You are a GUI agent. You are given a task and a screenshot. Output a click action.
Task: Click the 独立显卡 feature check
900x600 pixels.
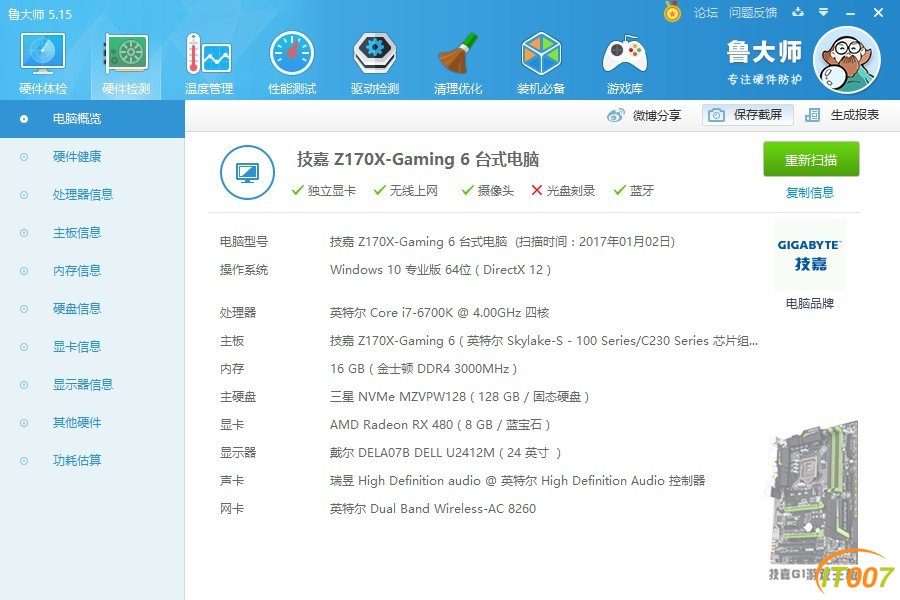(324, 191)
